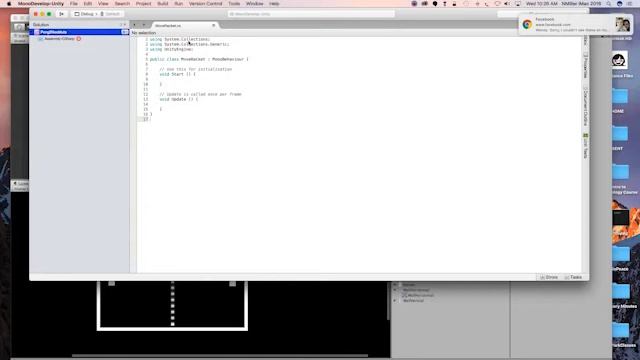Open the Apple menu

tap(9, 4)
